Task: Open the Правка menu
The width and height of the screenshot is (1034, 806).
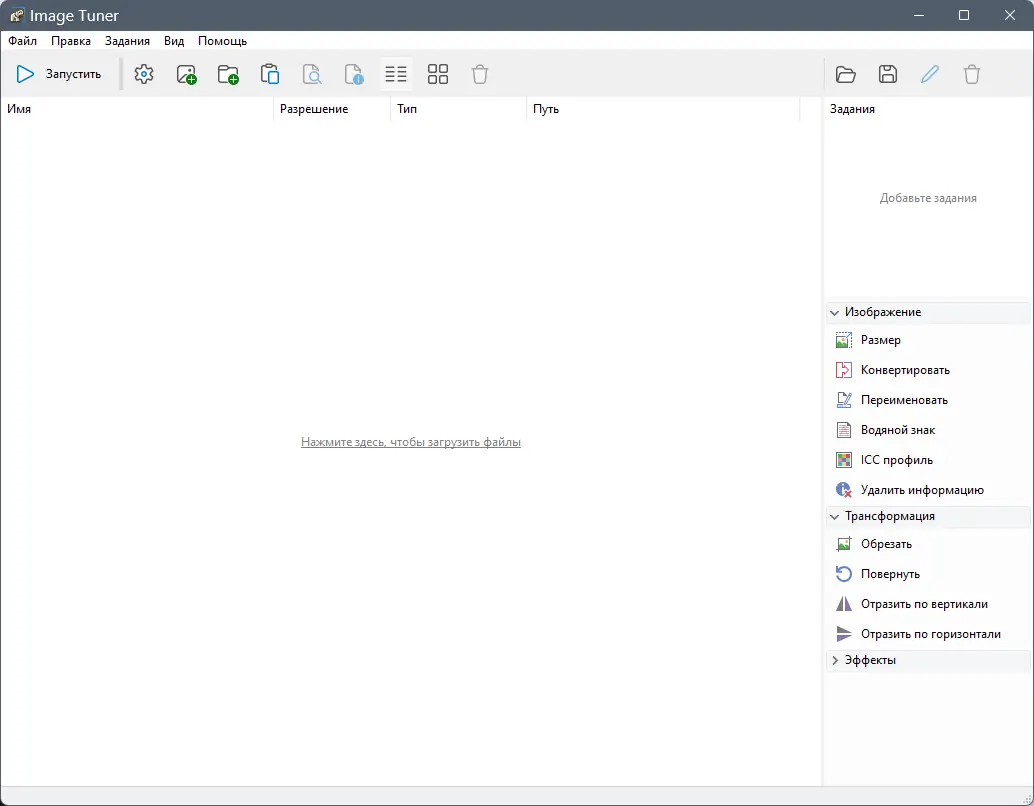Action: [71, 41]
